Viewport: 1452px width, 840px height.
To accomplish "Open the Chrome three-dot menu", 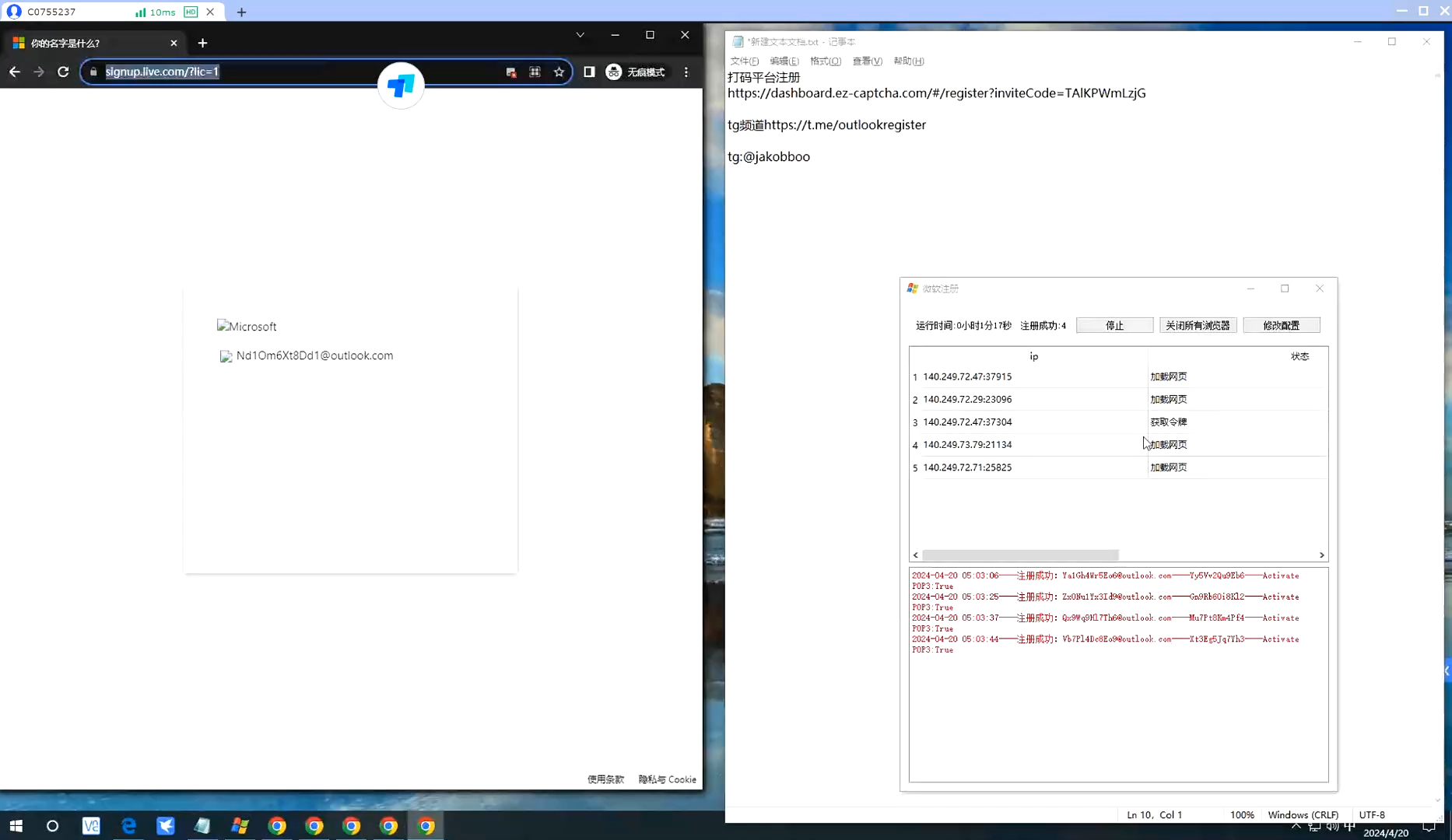I will pyautogui.click(x=686, y=72).
